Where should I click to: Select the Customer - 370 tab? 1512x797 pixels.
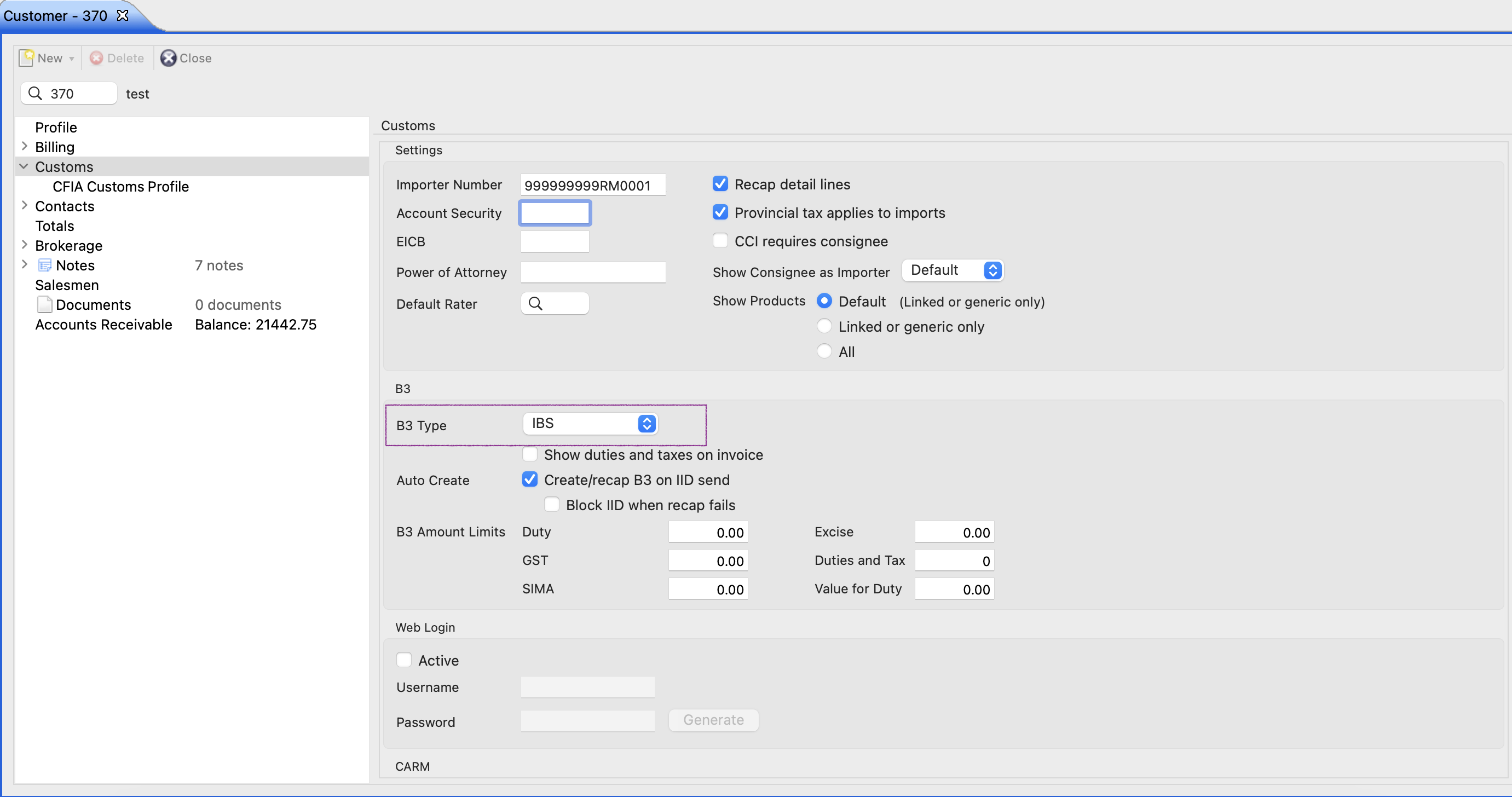point(56,16)
